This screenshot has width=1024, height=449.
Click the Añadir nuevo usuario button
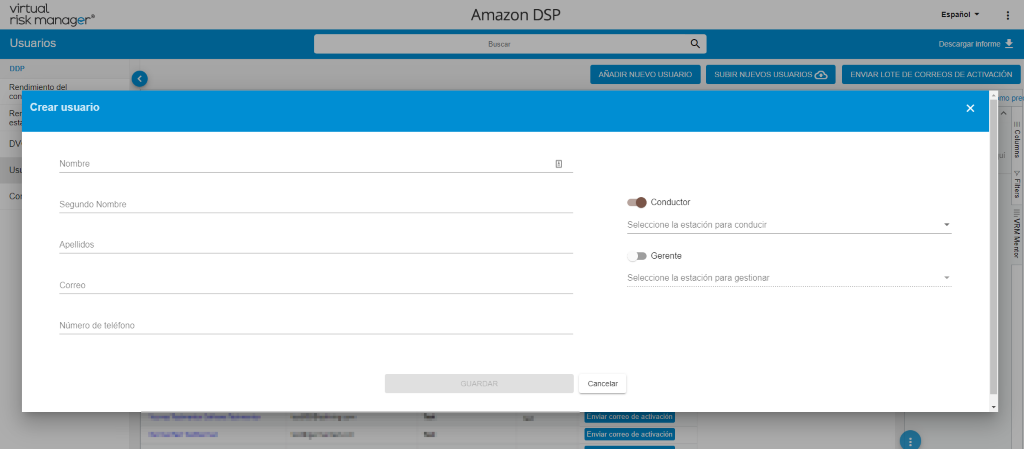tap(645, 74)
